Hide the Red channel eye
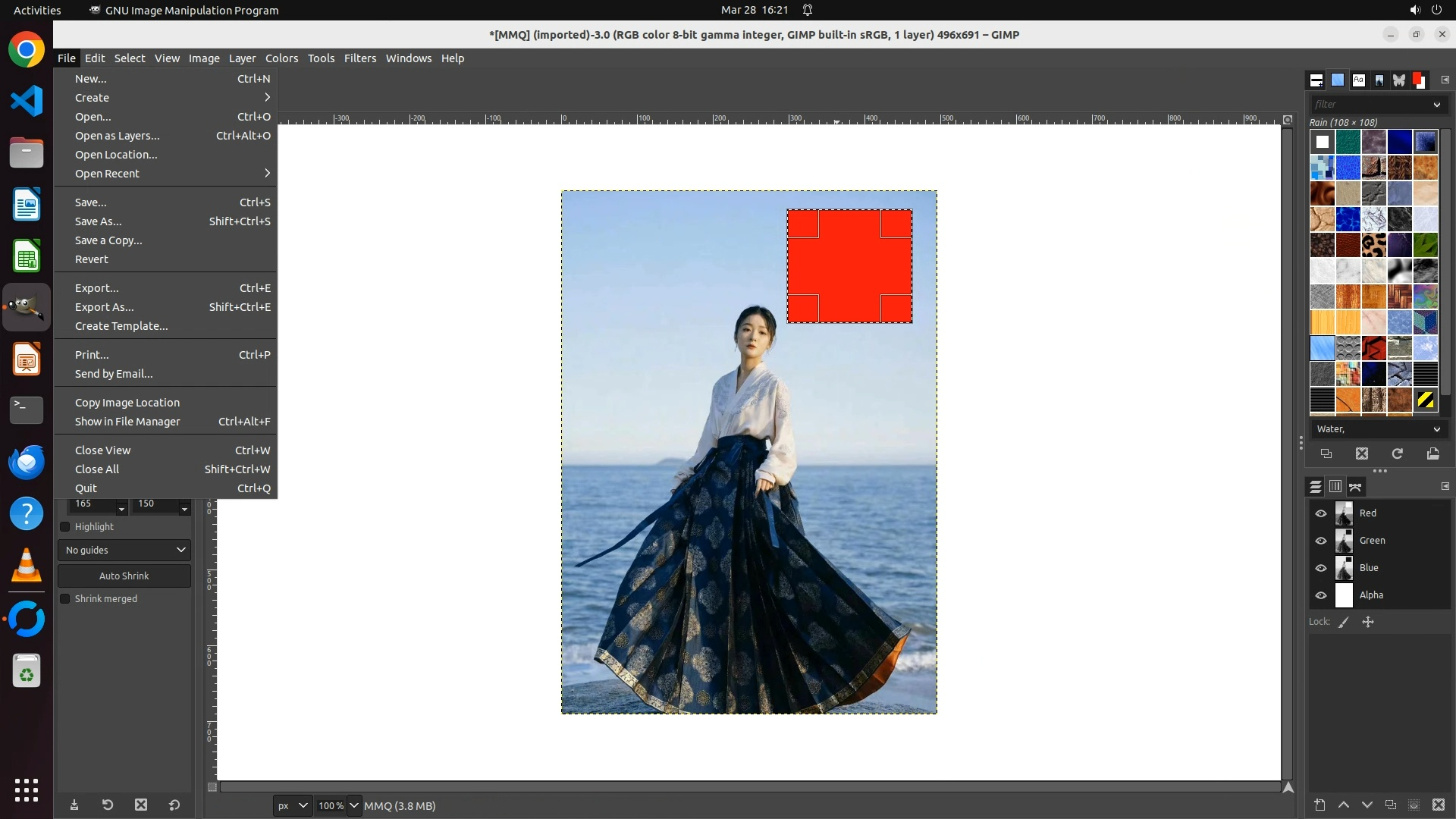Viewport: 1456px width, 819px height. click(1321, 513)
